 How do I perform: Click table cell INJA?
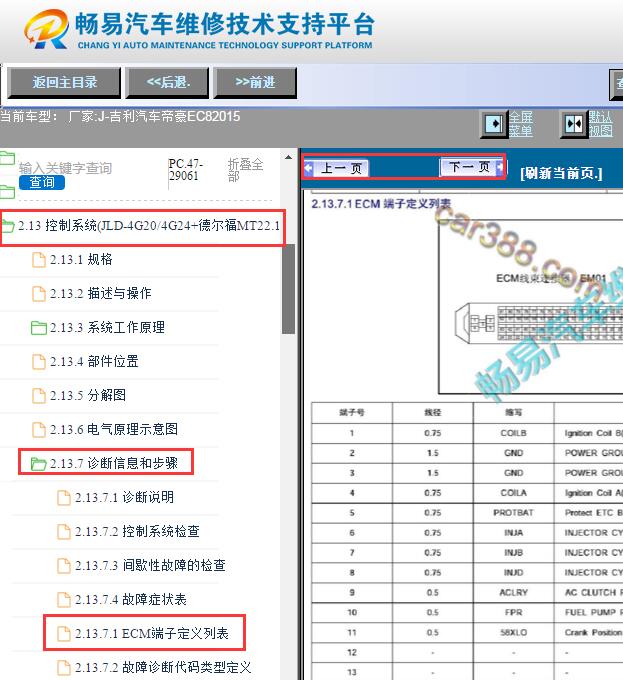coord(513,533)
